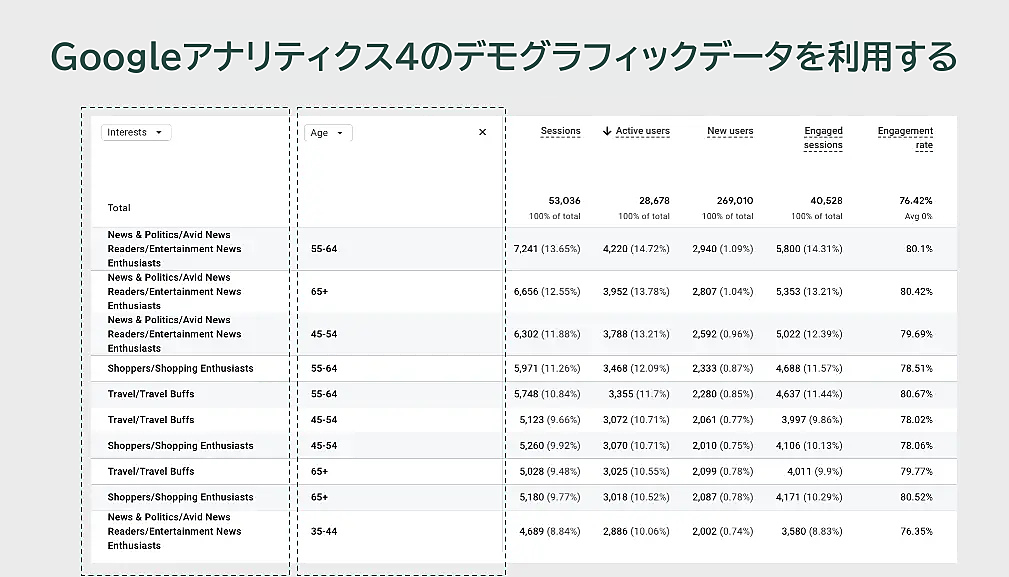Click engagement rate value 80.42%

click(x=916, y=291)
